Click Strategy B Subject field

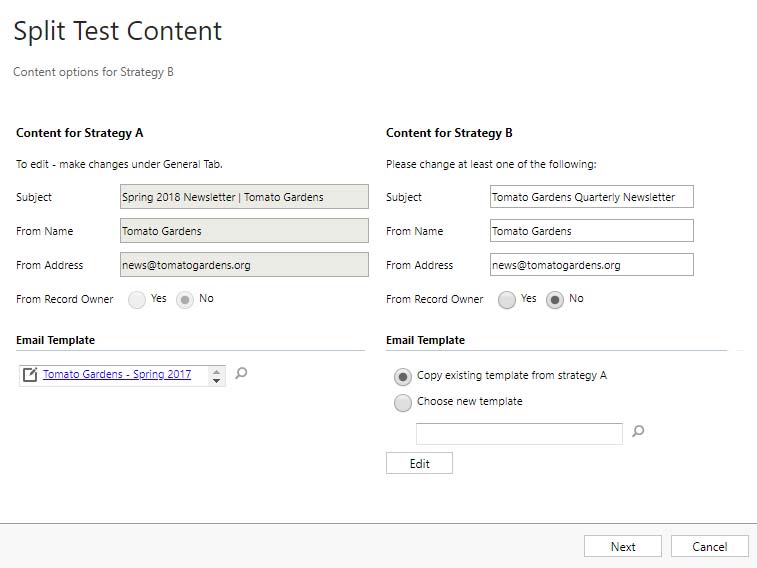click(x=591, y=197)
